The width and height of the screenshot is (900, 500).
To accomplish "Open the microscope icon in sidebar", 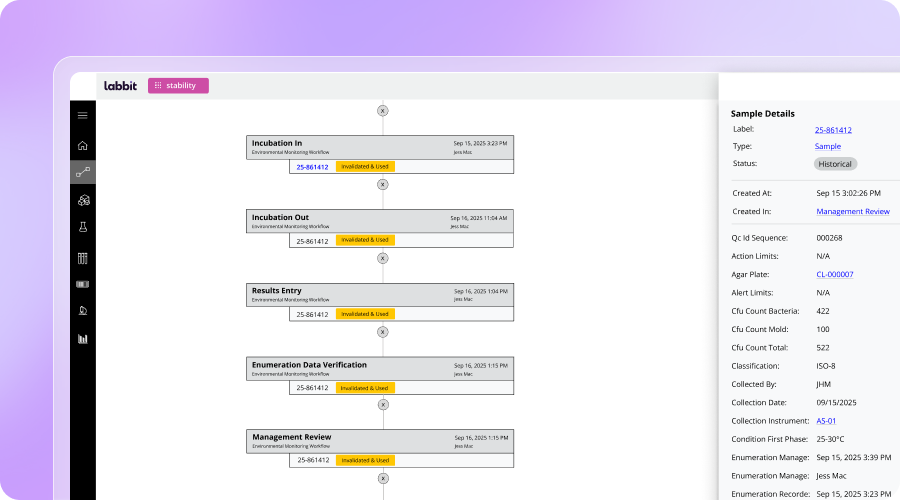I will click(x=83, y=311).
